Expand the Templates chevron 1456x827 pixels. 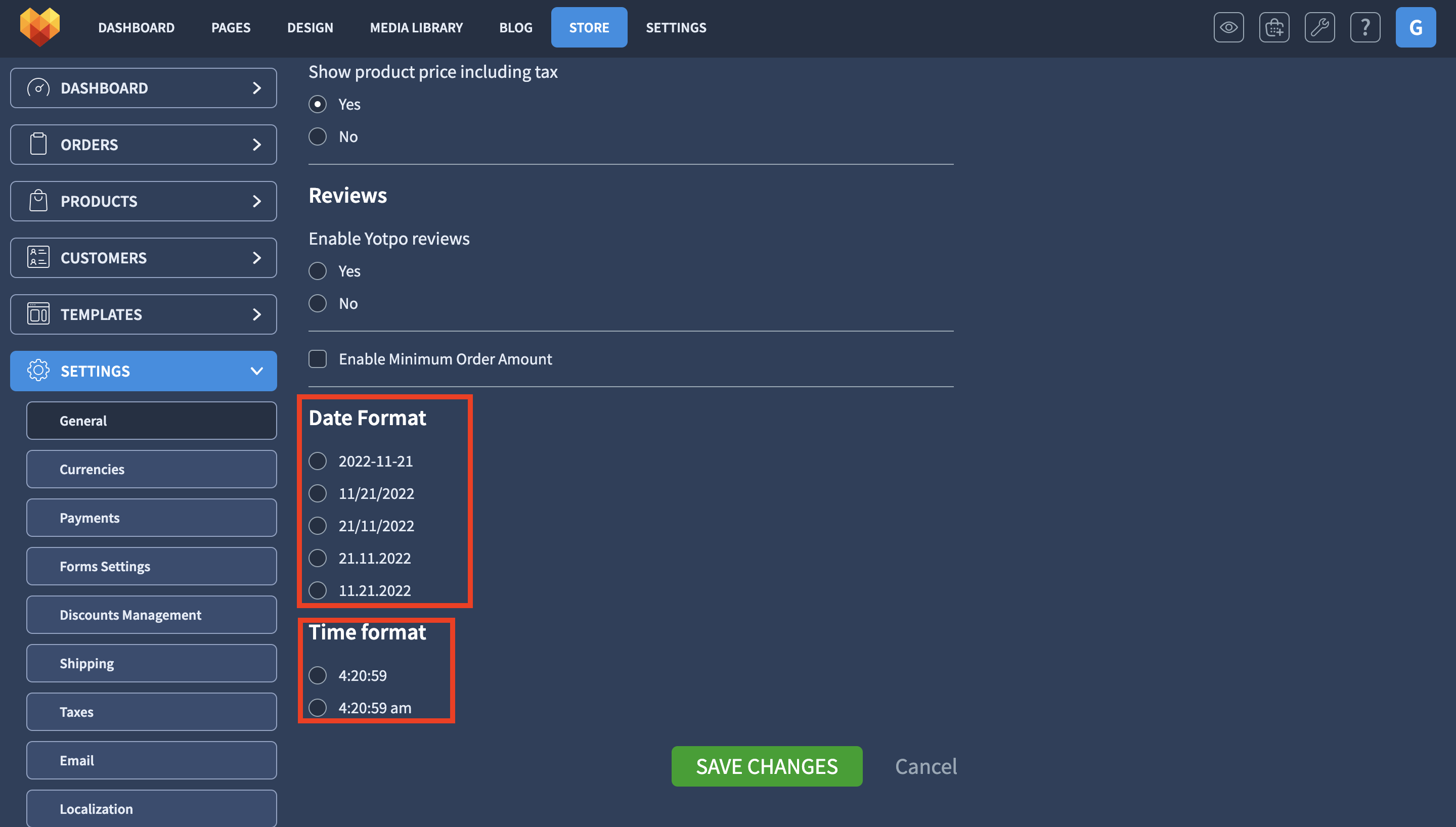point(257,314)
